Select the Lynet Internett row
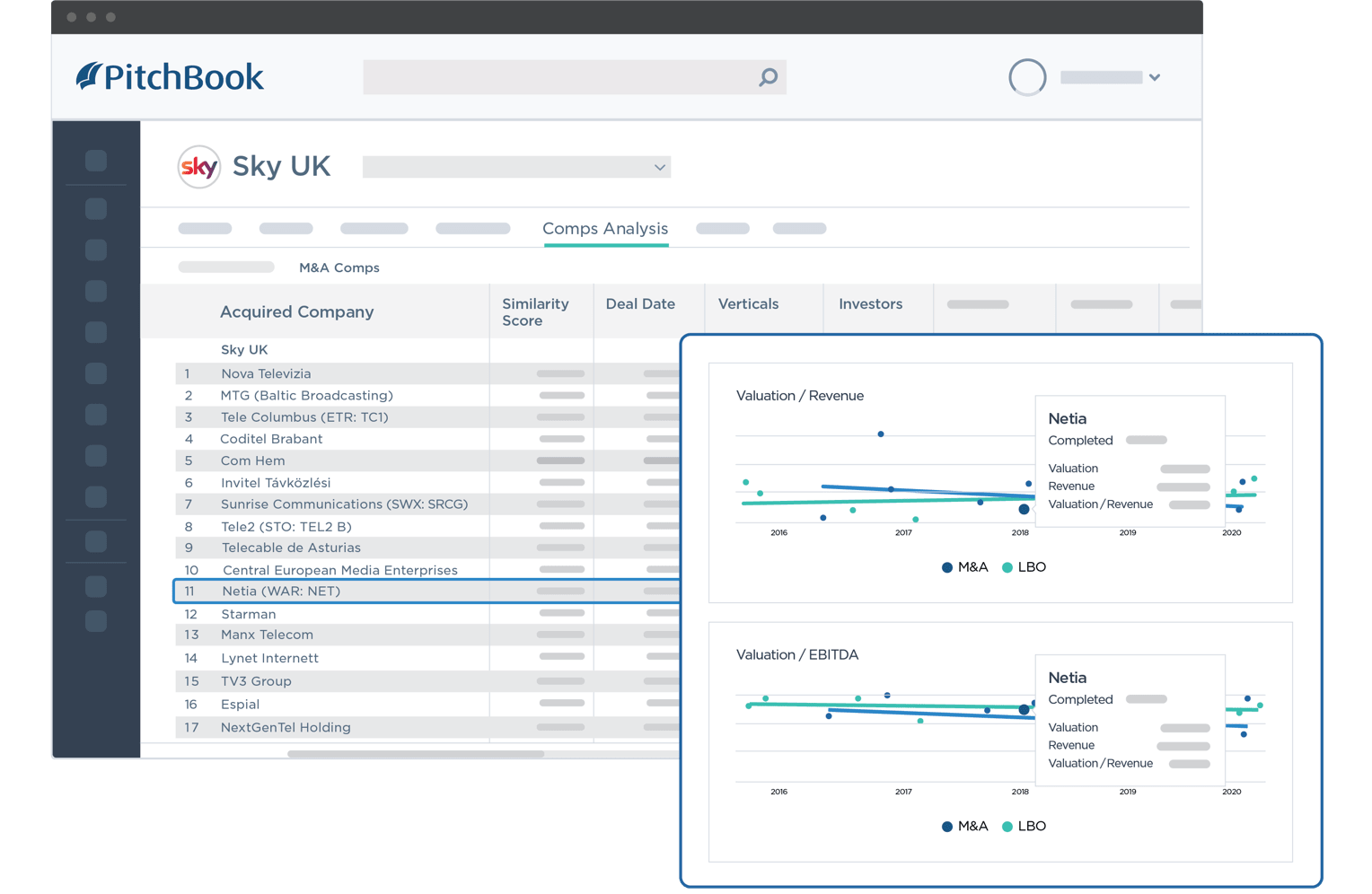The image size is (1372, 894). coord(427,658)
